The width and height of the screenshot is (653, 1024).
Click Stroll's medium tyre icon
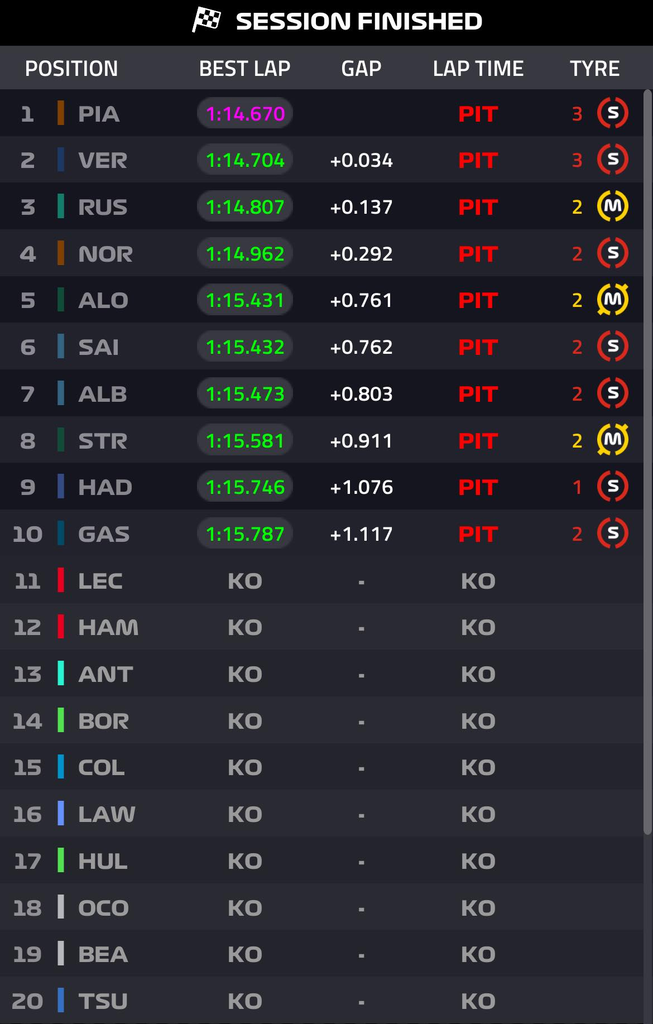coord(613,440)
